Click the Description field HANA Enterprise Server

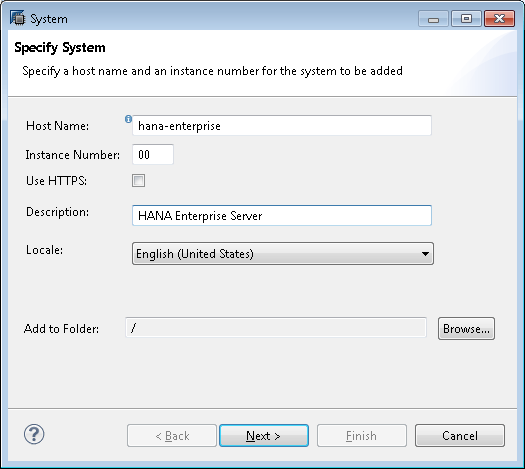pyautogui.click(x=282, y=216)
